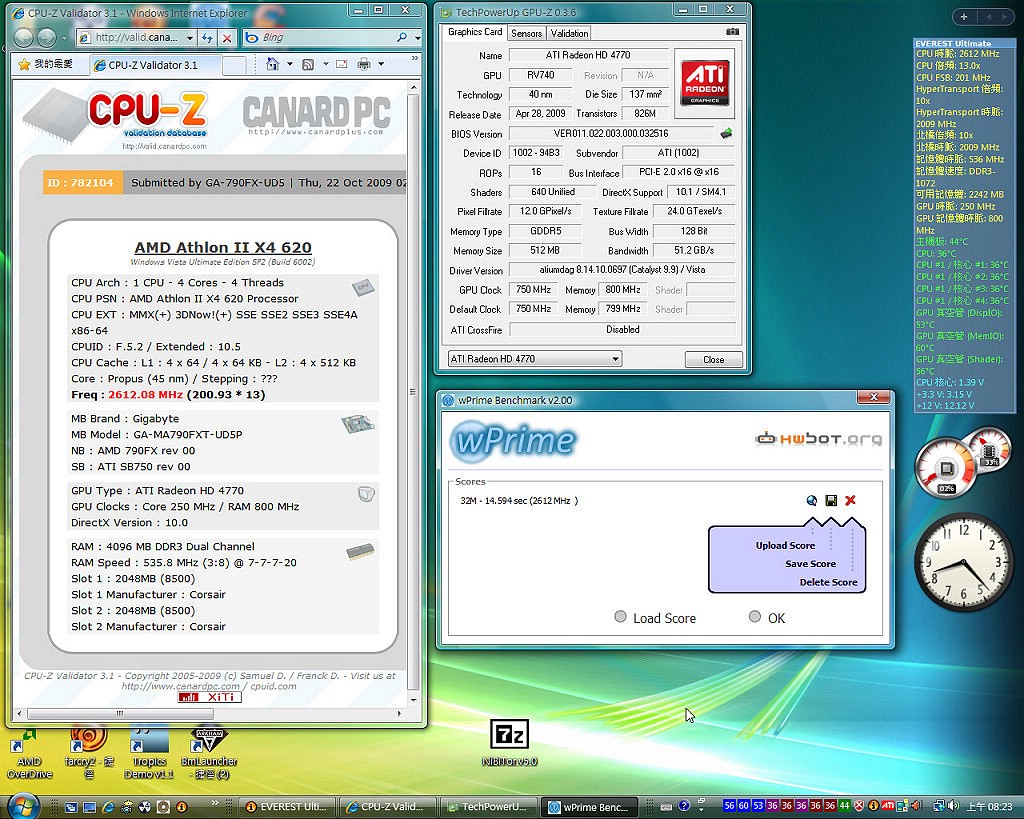
Task: Click the IE quick launch icon on taskbar
Action: (108, 807)
